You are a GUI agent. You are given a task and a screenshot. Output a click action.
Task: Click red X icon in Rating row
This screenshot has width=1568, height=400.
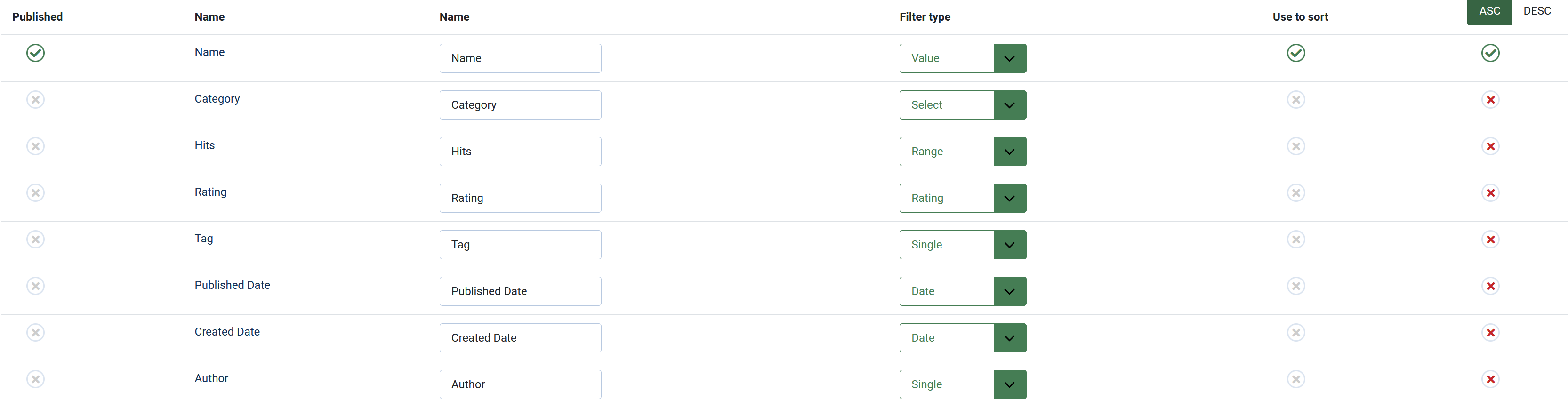pos(1490,193)
